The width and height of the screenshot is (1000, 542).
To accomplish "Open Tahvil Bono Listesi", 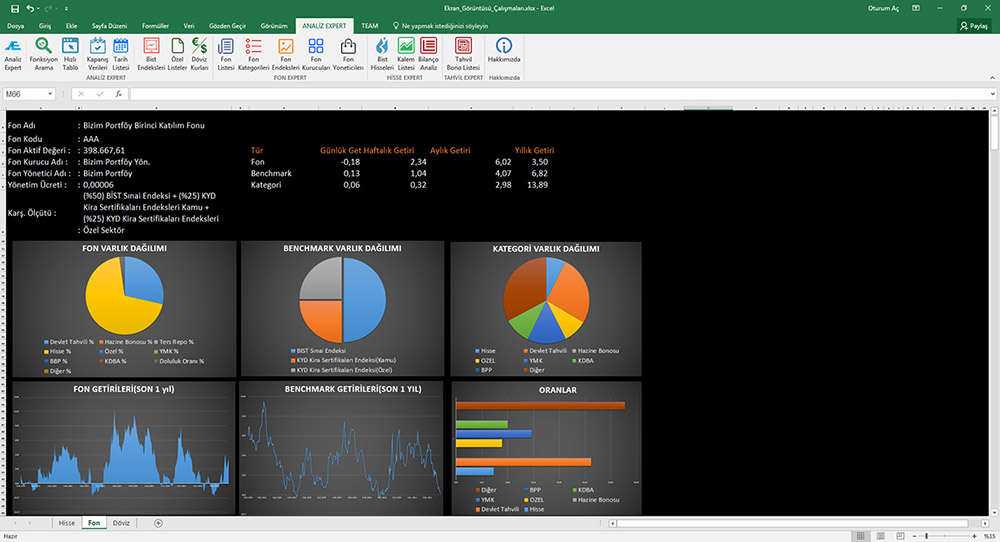I will [x=463, y=54].
